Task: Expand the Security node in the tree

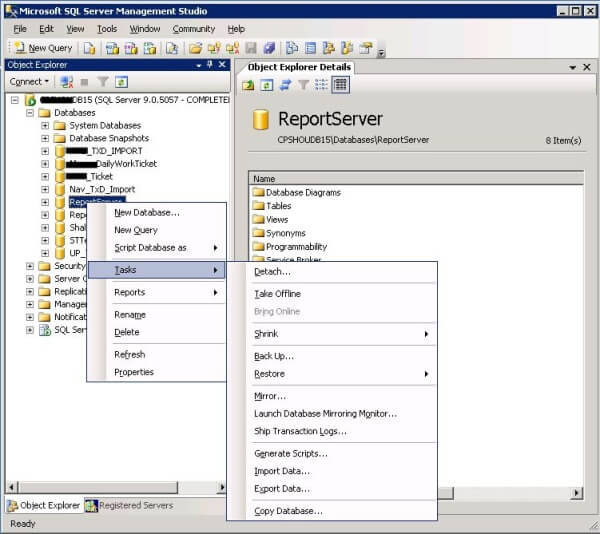Action: pyautogui.click(x=30, y=266)
